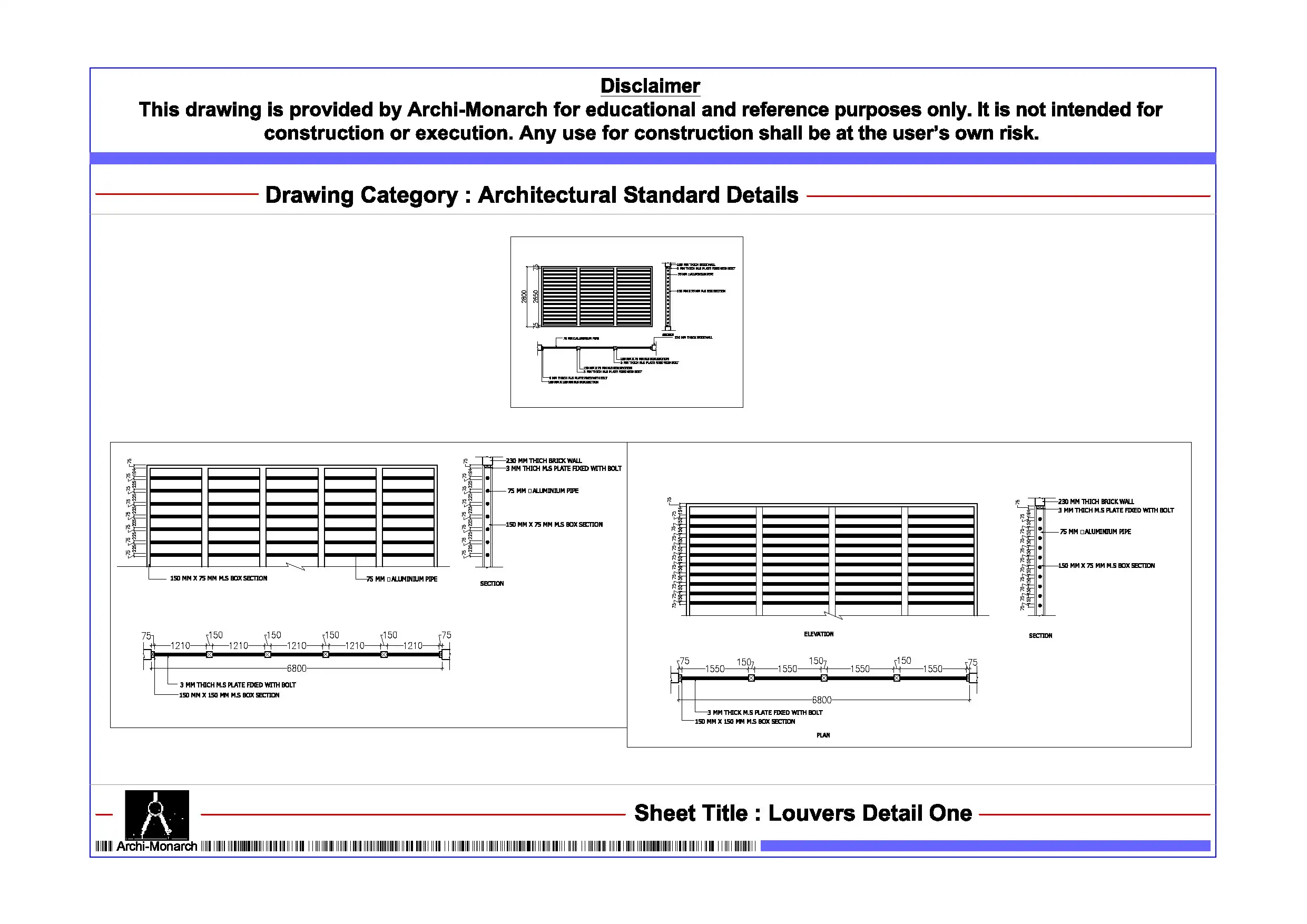Click 150 MM X 150 MM box section note in left plan
Viewport: 1307px width, 924px height.
(229, 695)
